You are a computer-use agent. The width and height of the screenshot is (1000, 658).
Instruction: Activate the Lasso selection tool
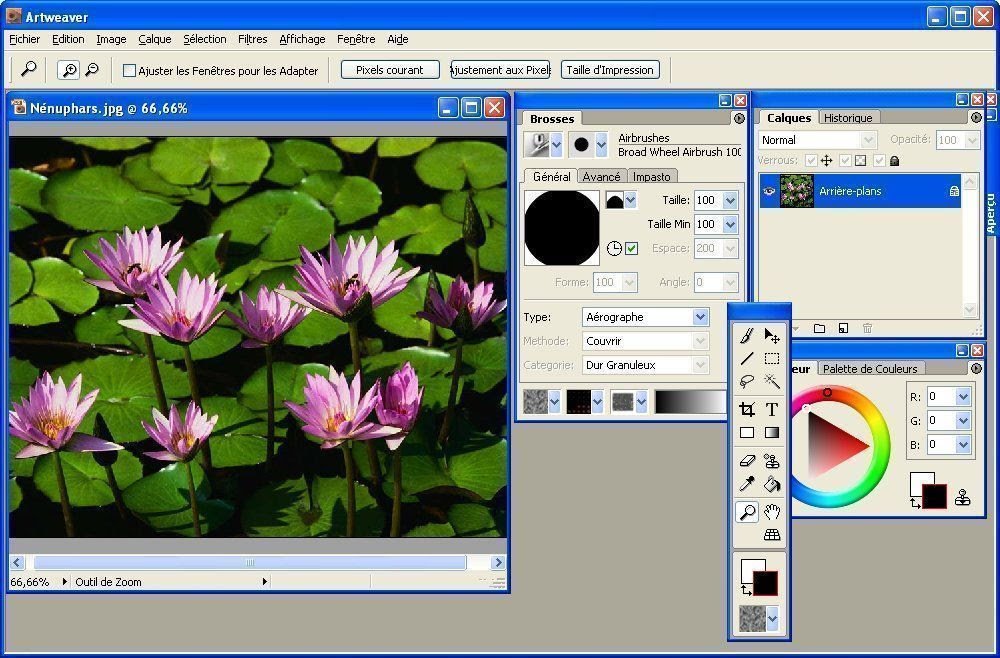(x=747, y=381)
